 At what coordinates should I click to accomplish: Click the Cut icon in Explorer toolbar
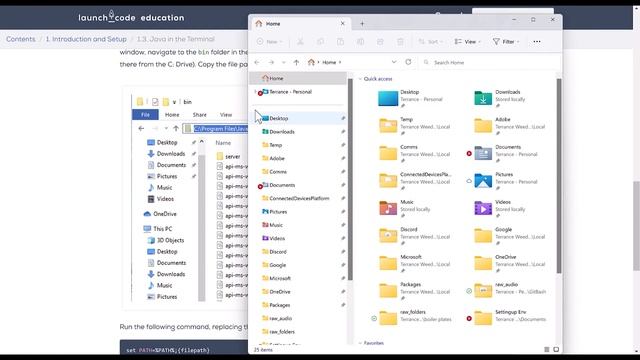[300, 42]
